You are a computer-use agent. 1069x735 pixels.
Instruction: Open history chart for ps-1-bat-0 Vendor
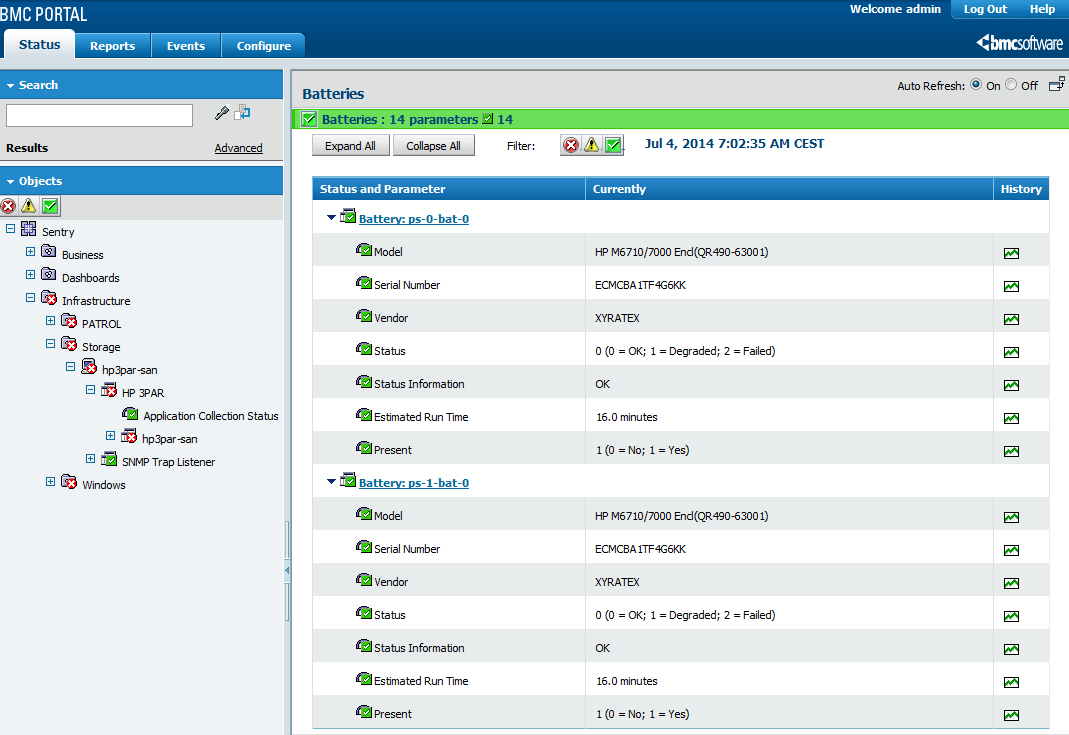[1011, 583]
